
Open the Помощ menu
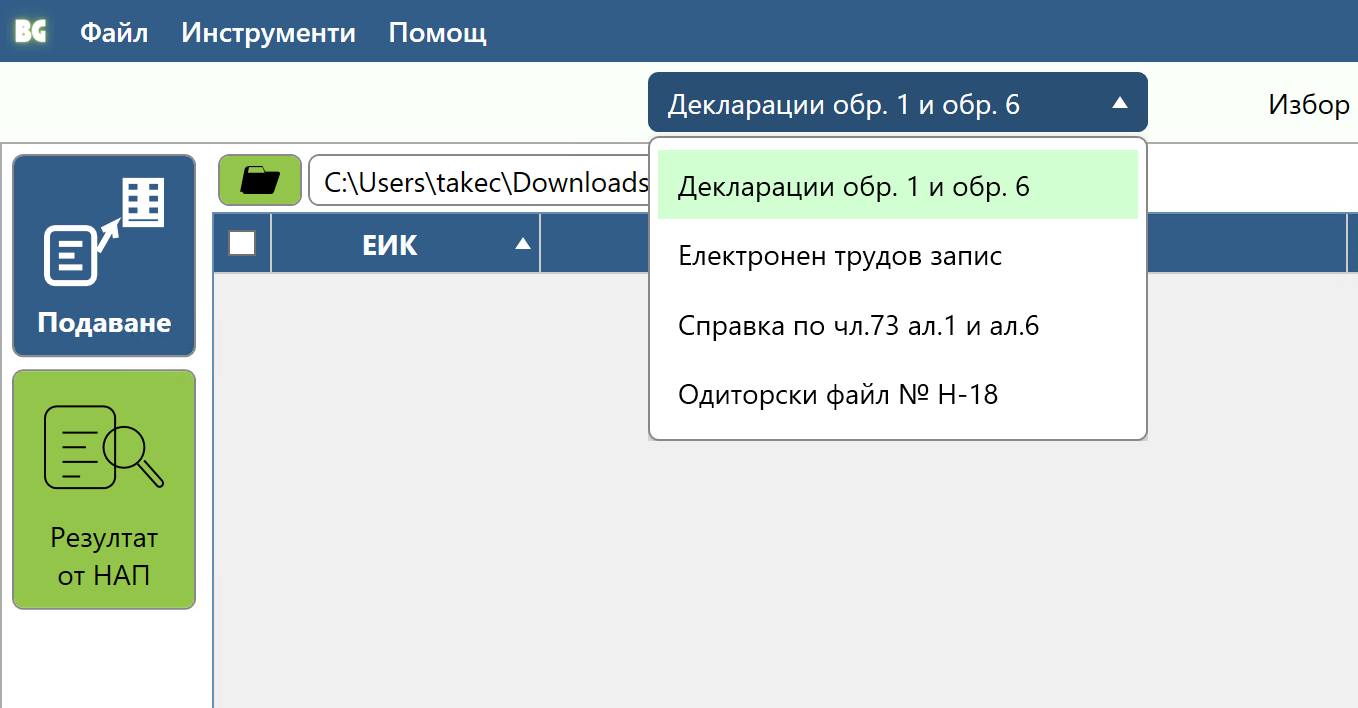point(437,32)
